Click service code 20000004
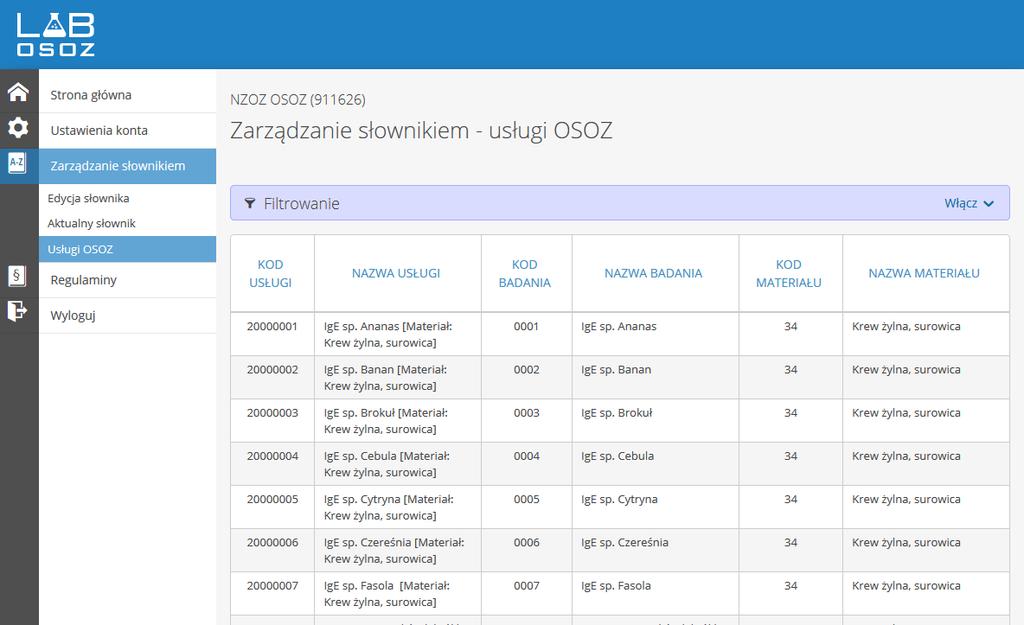1024x625 pixels. click(x=272, y=456)
